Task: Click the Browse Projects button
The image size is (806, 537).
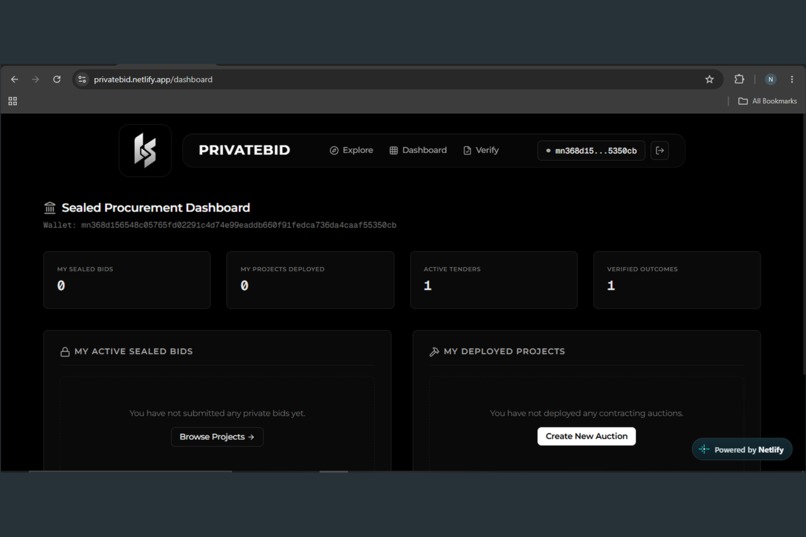Action: coord(217,437)
